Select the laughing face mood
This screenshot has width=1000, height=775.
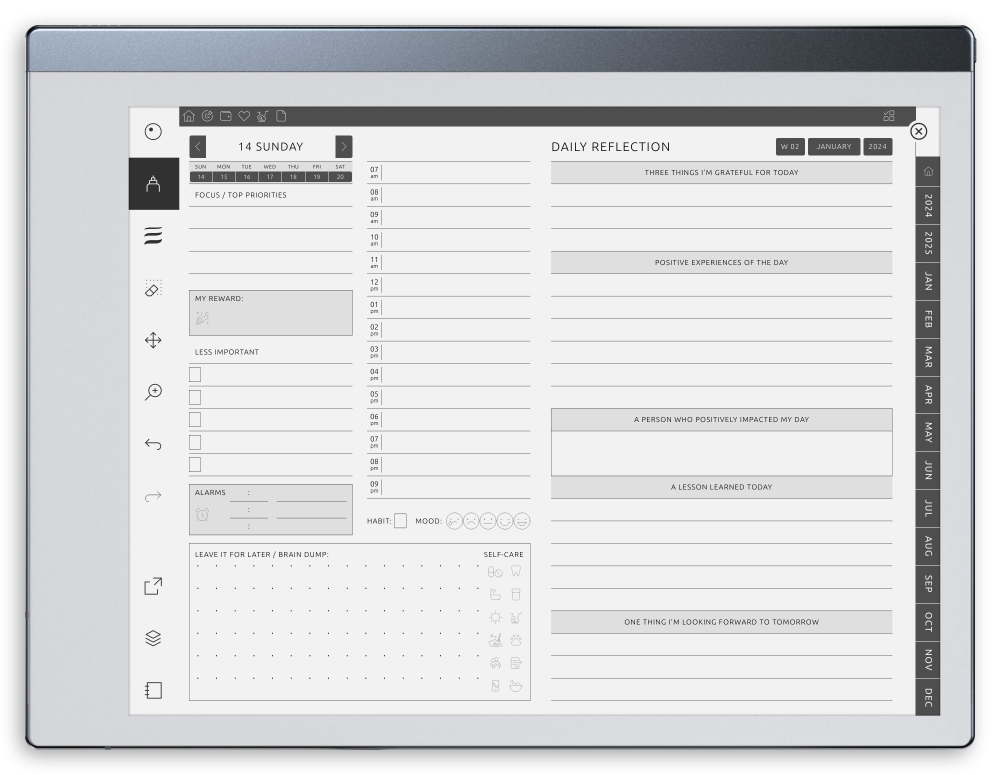(522, 521)
